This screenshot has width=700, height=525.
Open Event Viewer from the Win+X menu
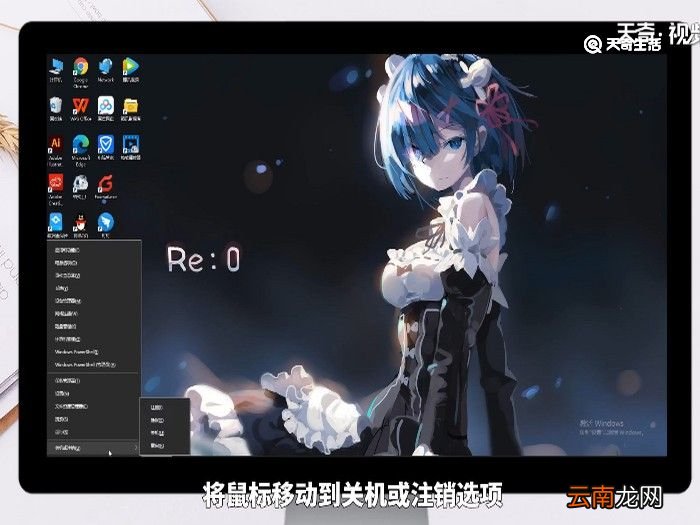pos(94,276)
